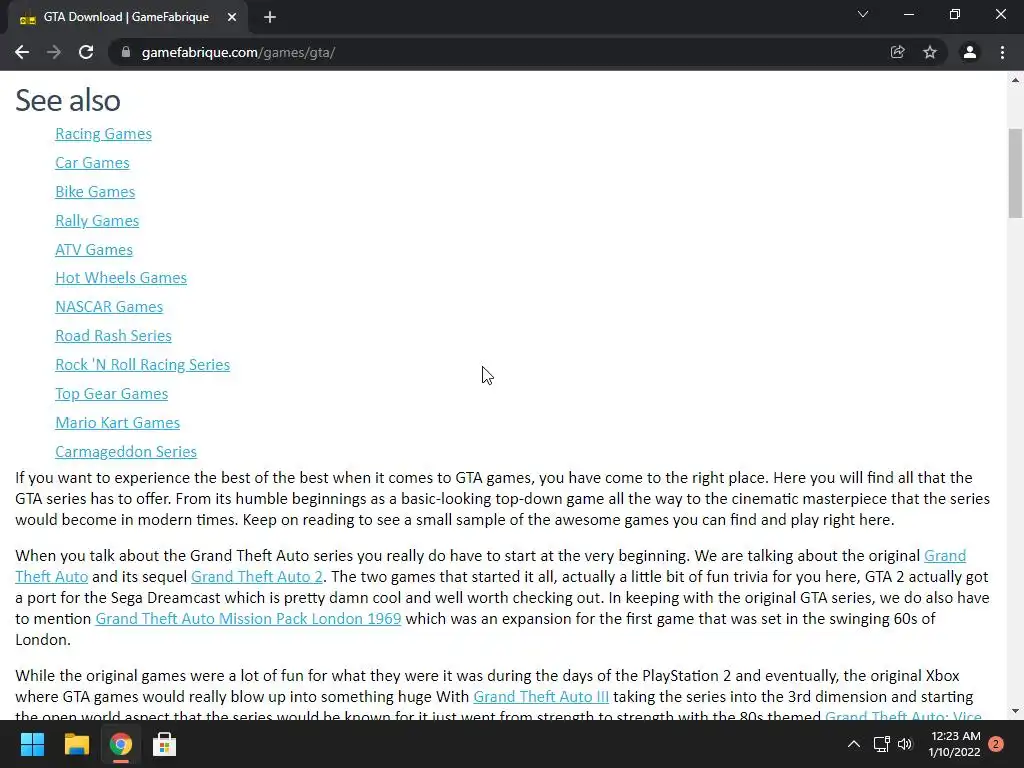
Task: Open the Racing Games link
Action: pos(103,134)
